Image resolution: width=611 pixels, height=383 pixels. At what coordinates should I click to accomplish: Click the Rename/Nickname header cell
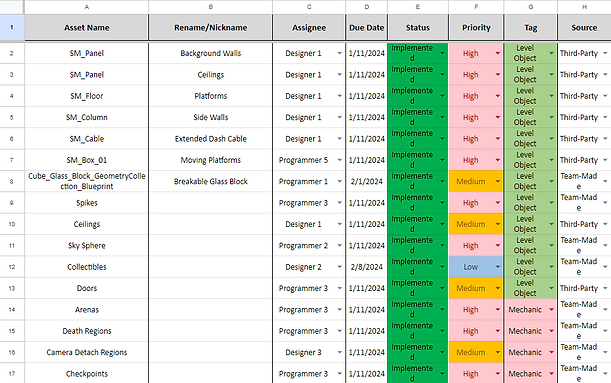[x=210, y=28]
